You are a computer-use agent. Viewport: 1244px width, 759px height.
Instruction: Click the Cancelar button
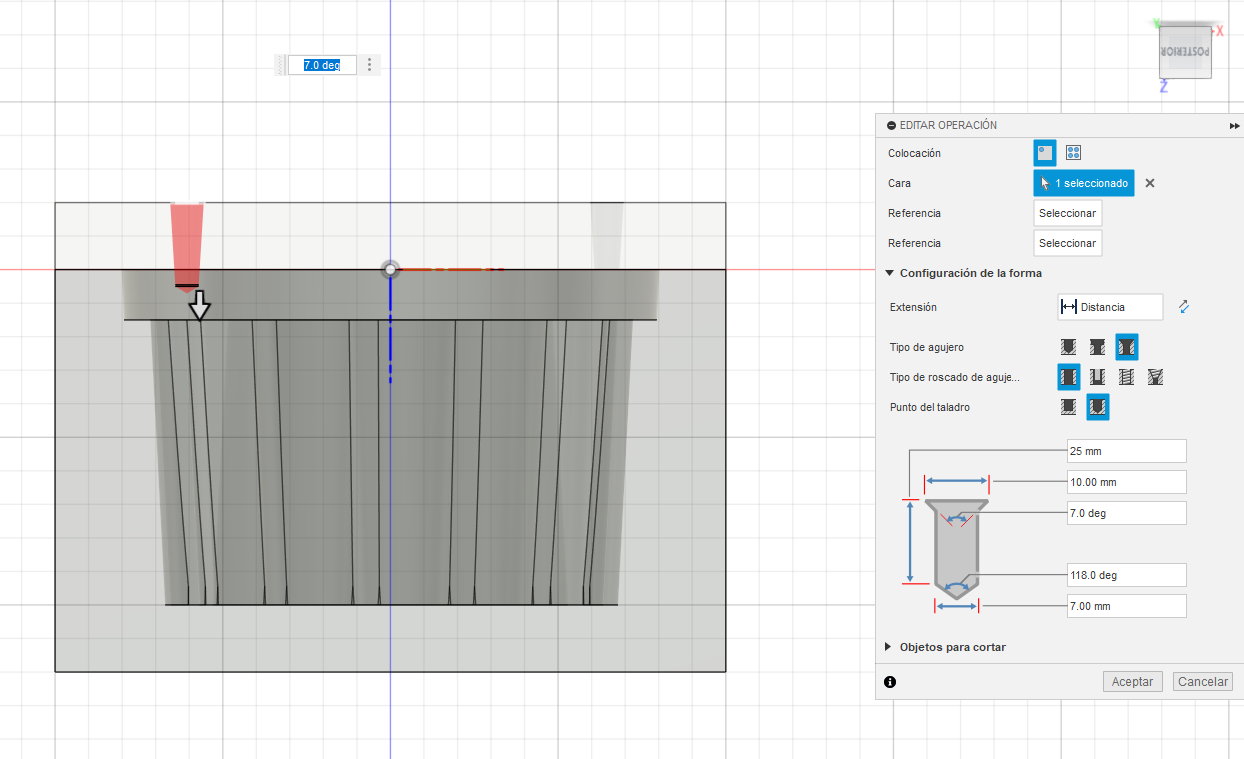1202,681
